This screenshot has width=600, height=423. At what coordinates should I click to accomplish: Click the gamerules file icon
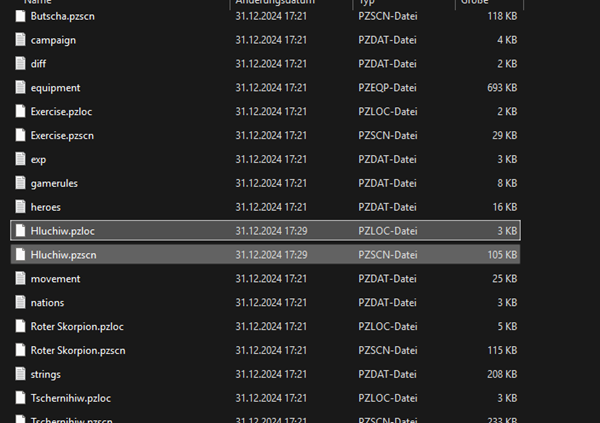(20, 183)
